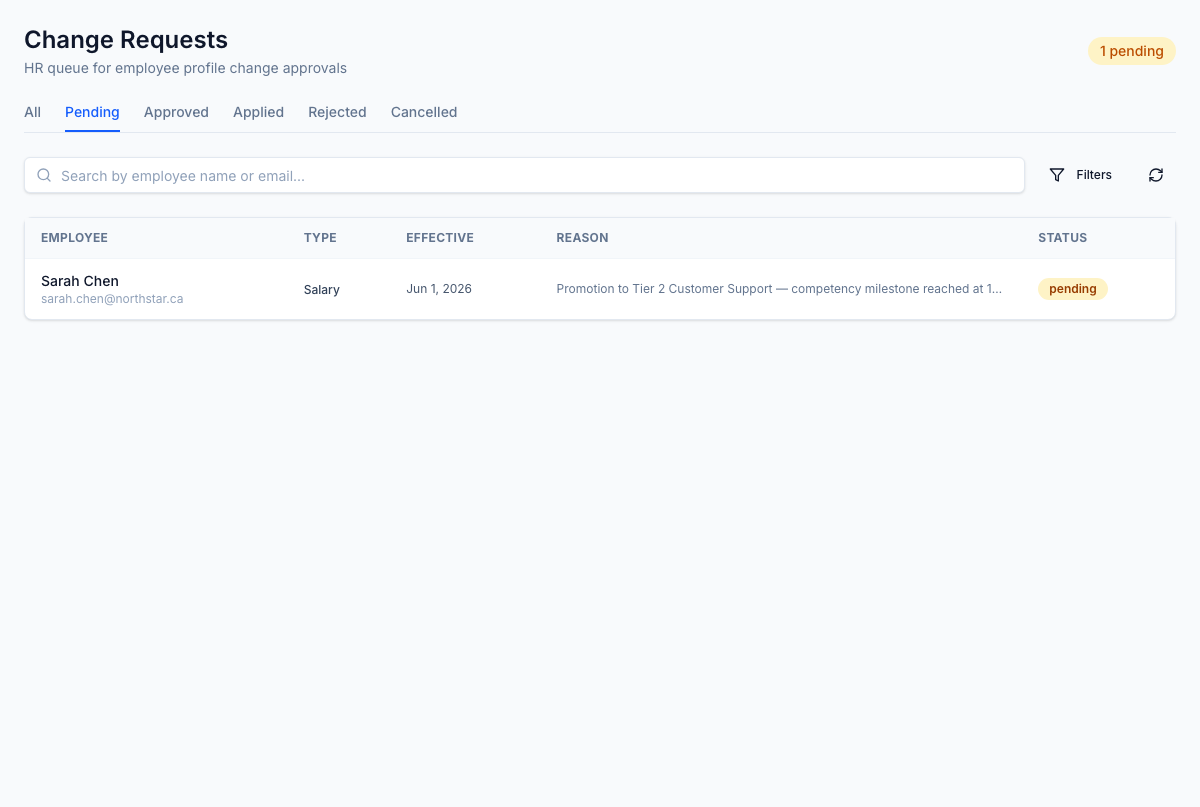View the Cancelled tab

pyautogui.click(x=424, y=112)
